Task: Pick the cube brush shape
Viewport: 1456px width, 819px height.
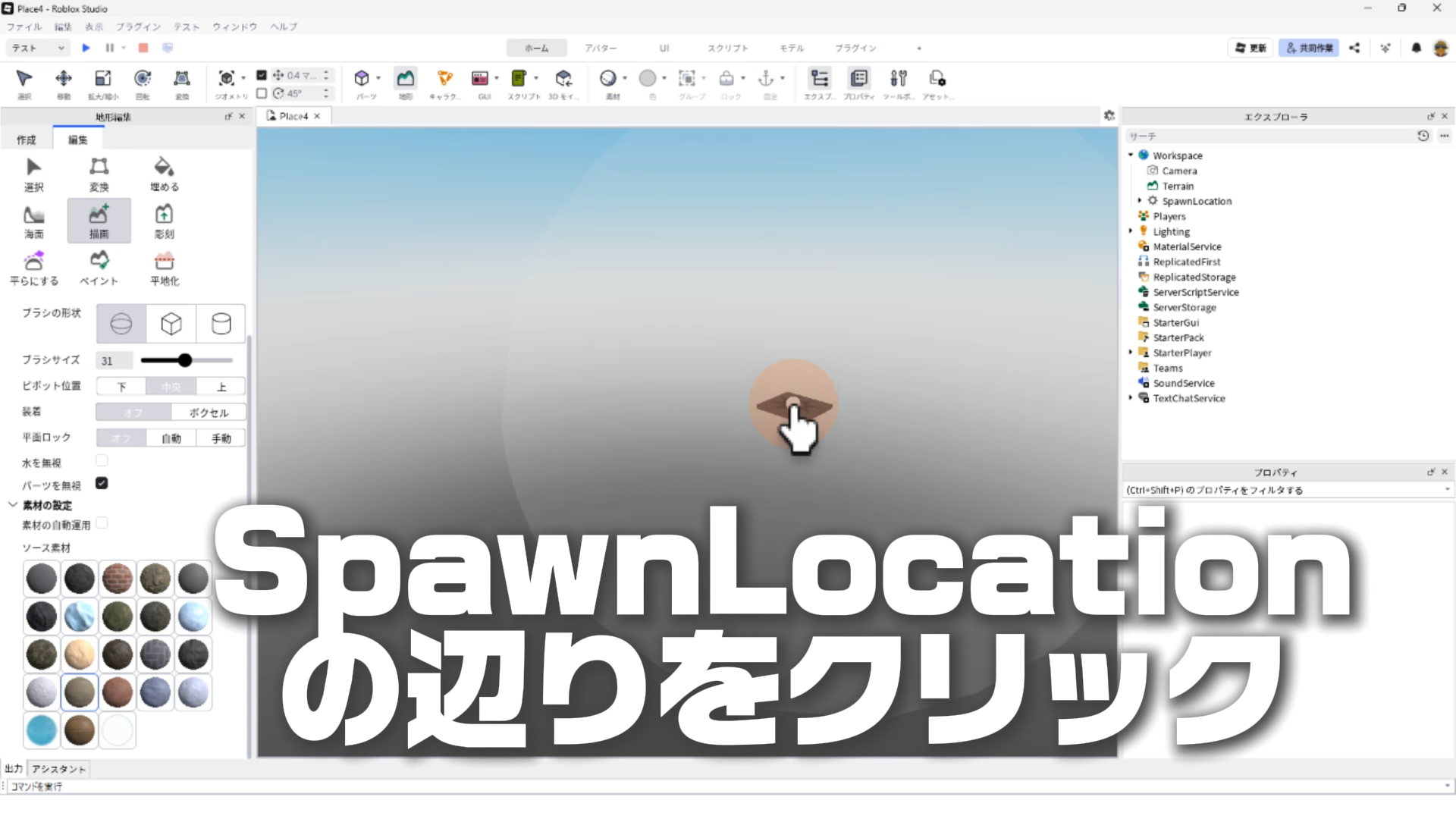Action: (x=171, y=324)
